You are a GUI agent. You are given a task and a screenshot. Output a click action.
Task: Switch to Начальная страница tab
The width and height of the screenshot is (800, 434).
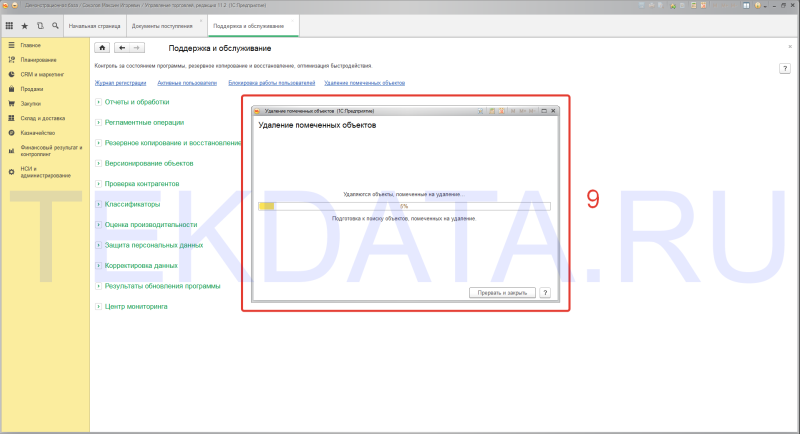click(94, 26)
